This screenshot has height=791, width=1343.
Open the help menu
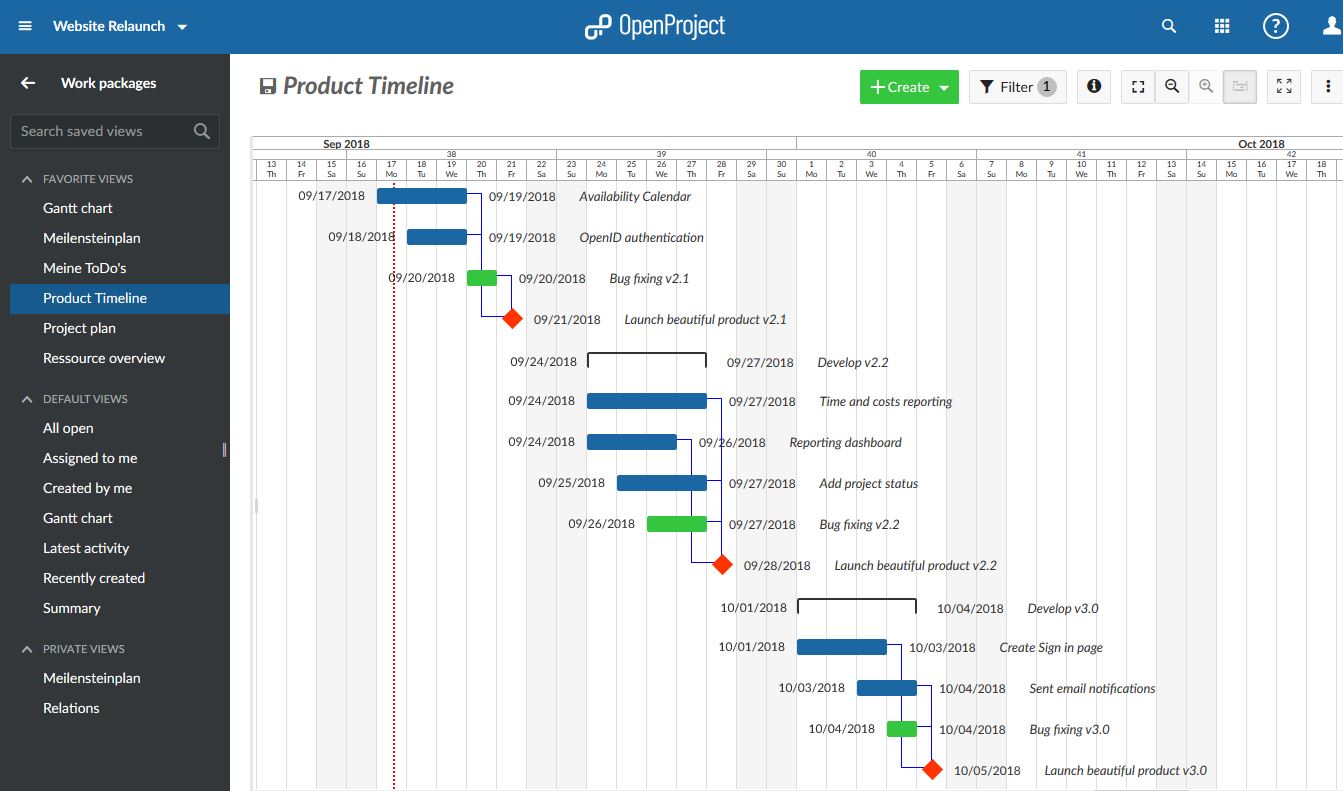[1276, 27]
